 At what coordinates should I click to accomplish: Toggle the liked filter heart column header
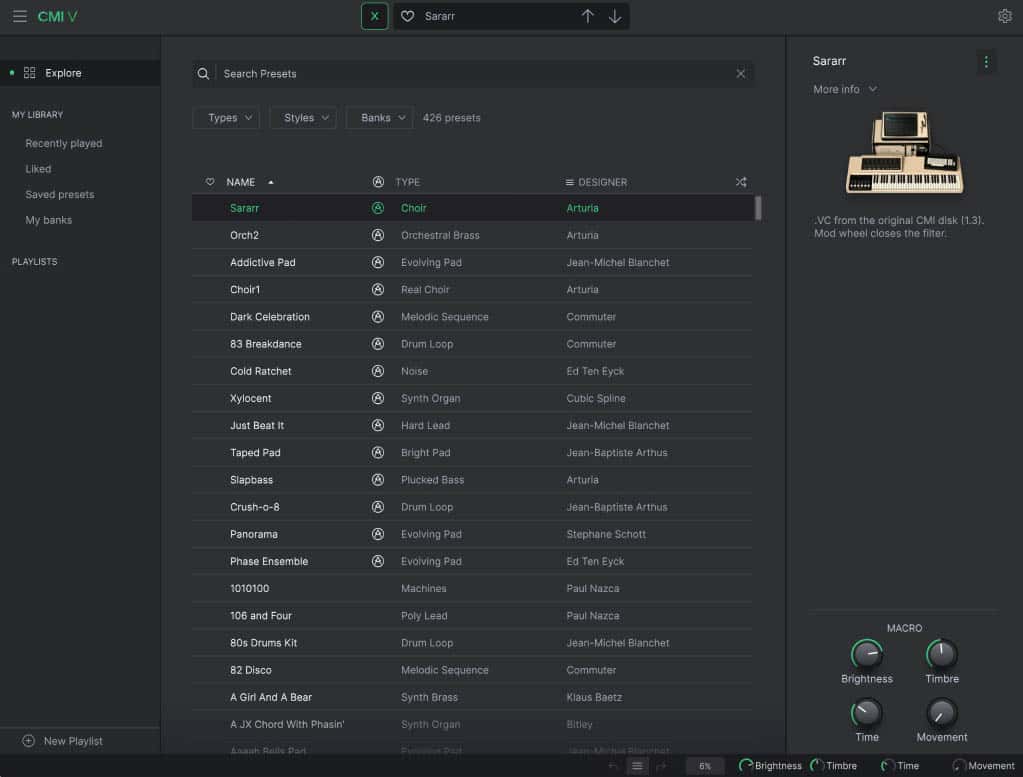click(210, 182)
